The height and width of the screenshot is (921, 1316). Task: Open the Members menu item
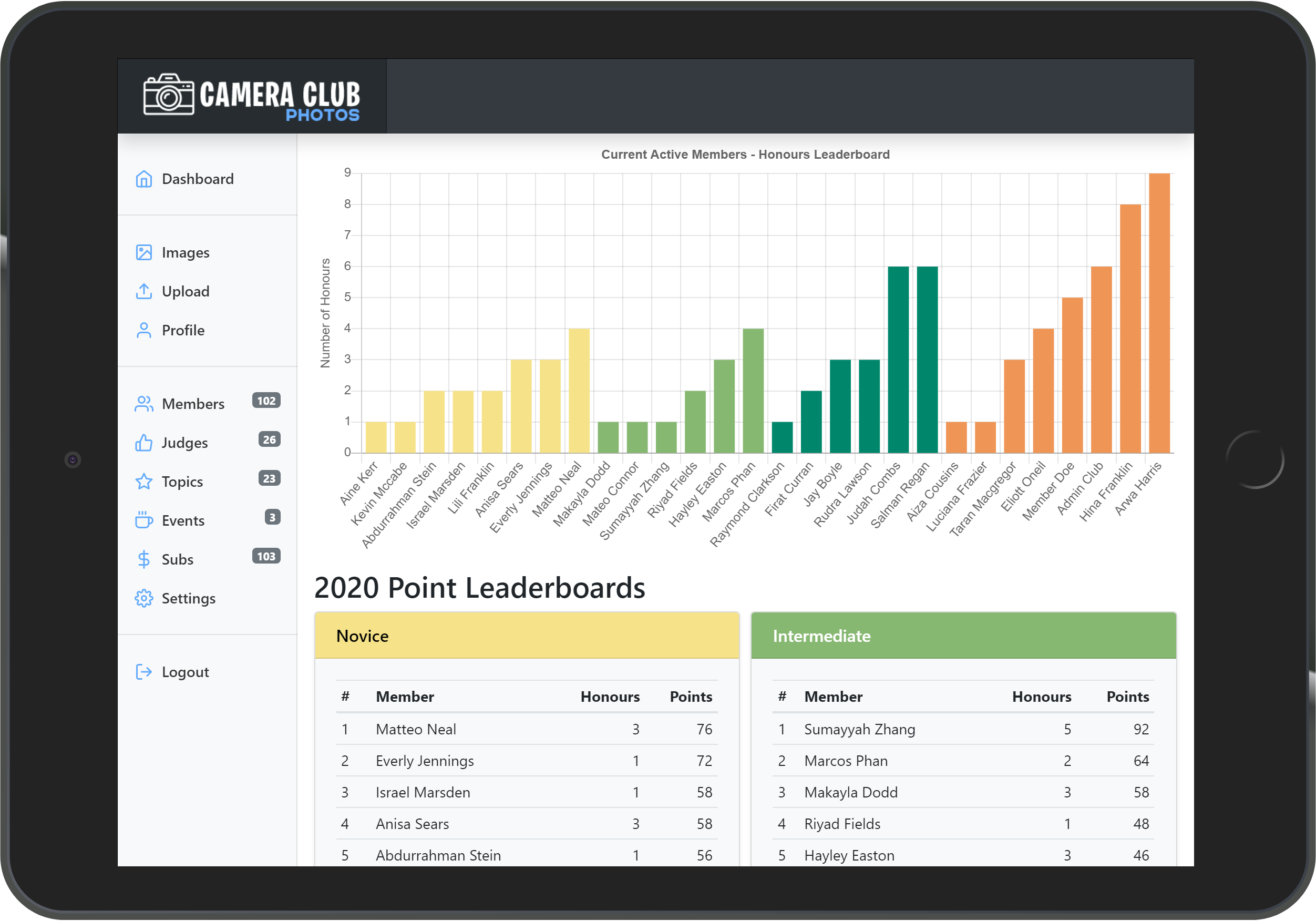pyautogui.click(x=193, y=404)
